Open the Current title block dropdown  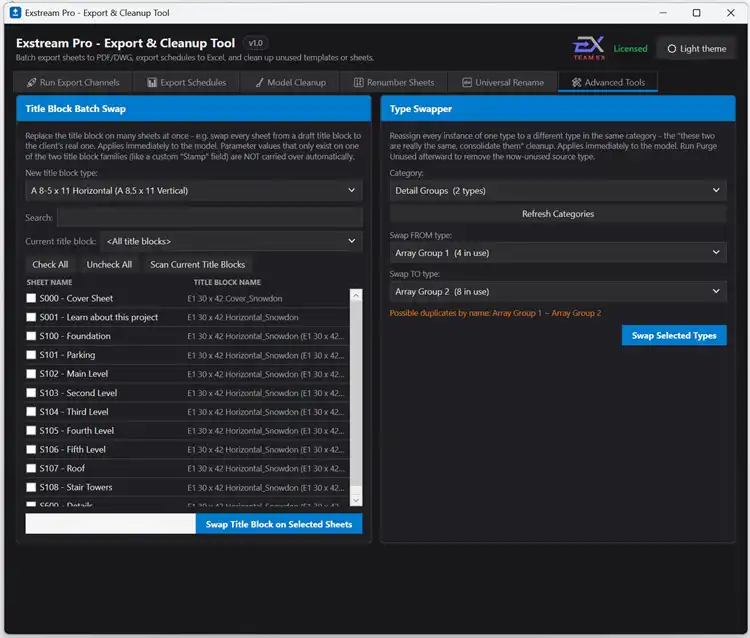(232, 241)
